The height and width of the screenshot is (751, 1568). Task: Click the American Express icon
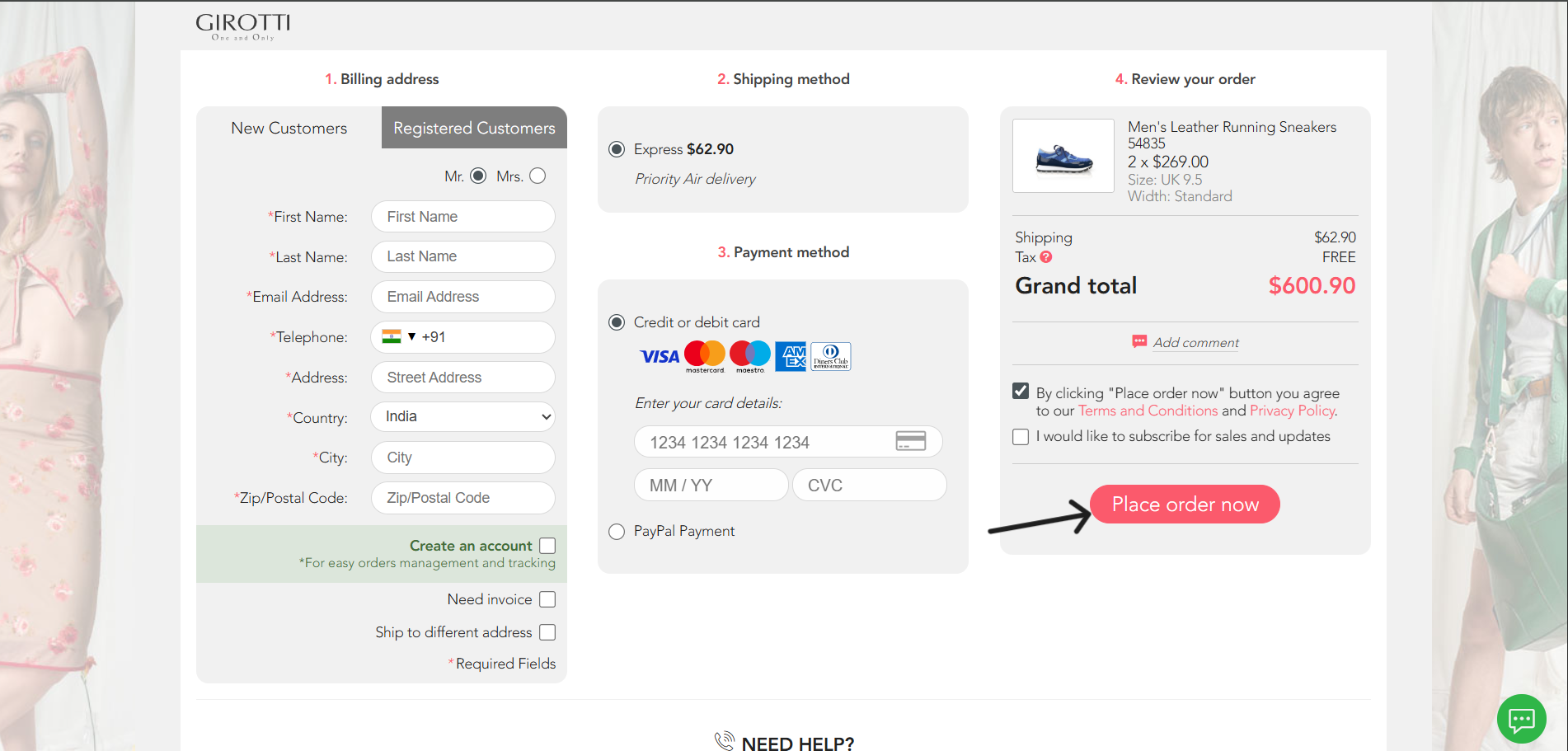click(x=791, y=356)
